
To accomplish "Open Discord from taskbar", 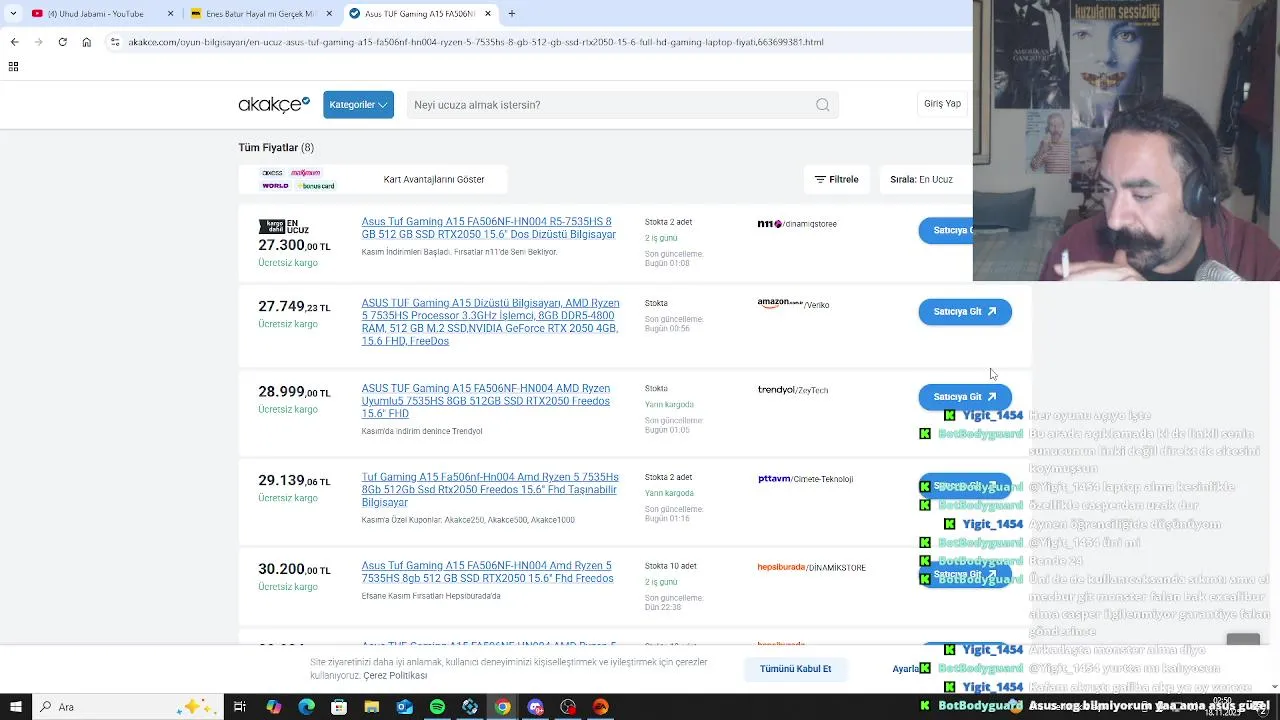I will [x=535, y=707].
